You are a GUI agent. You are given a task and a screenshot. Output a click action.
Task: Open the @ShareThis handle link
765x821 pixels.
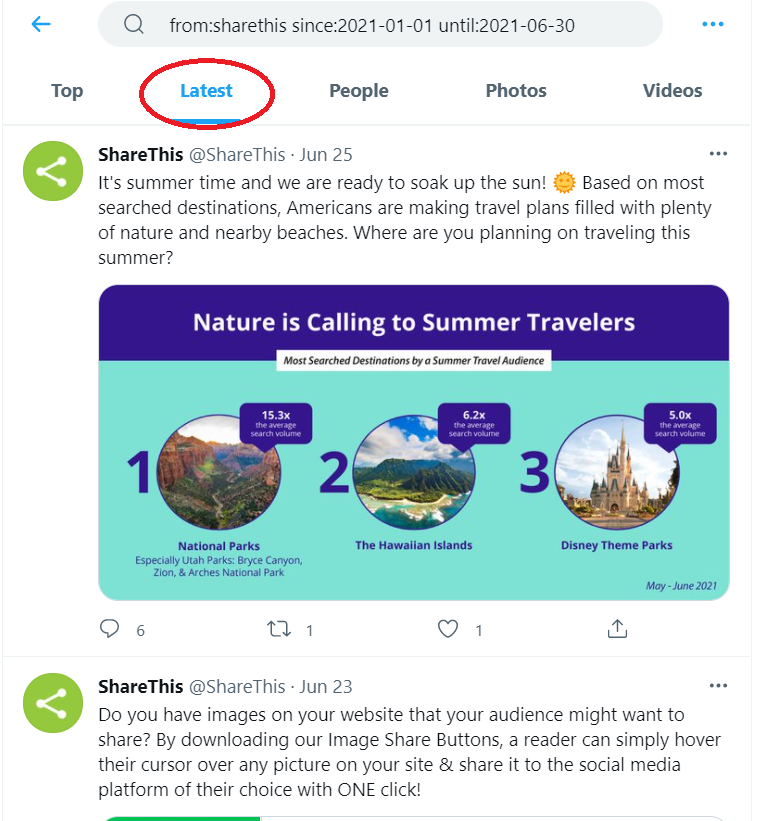(x=239, y=154)
